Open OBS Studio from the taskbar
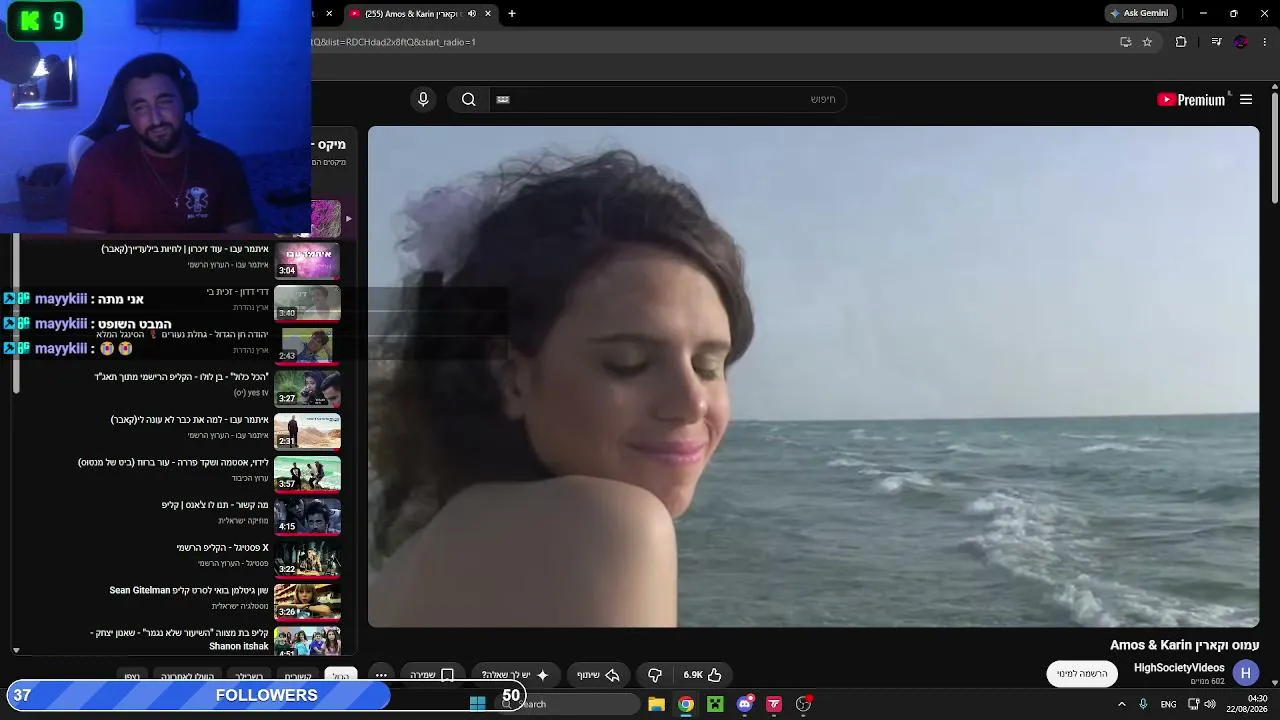This screenshot has width=1280, height=720. [x=803, y=704]
